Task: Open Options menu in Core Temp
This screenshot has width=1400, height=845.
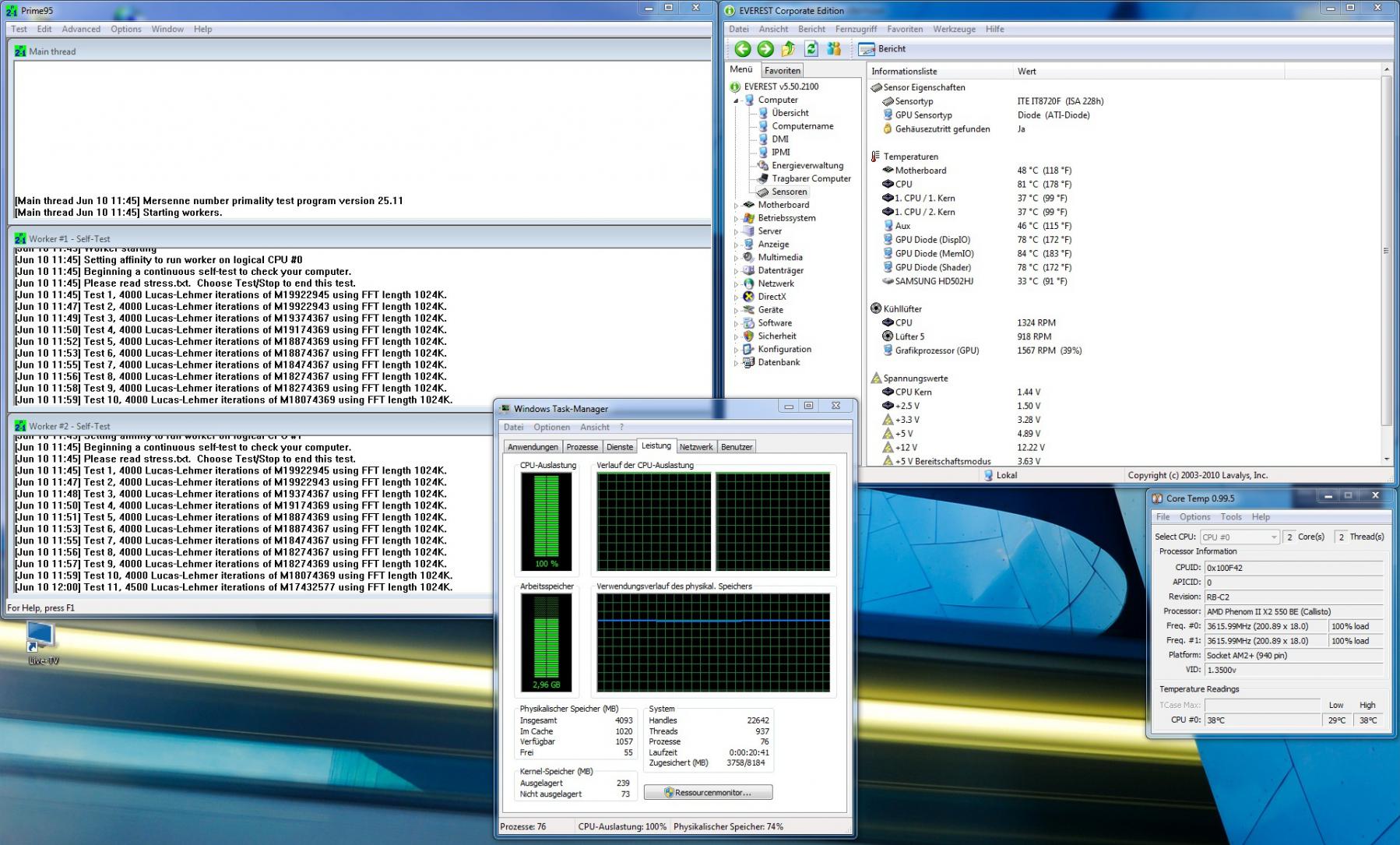Action: [x=1194, y=517]
